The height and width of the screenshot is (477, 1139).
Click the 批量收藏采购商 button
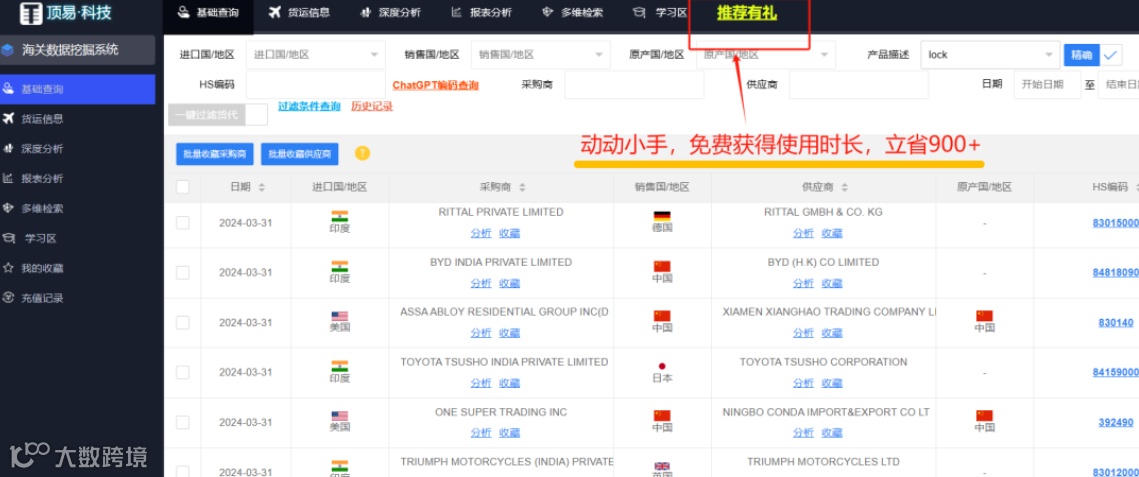[x=216, y=154]
